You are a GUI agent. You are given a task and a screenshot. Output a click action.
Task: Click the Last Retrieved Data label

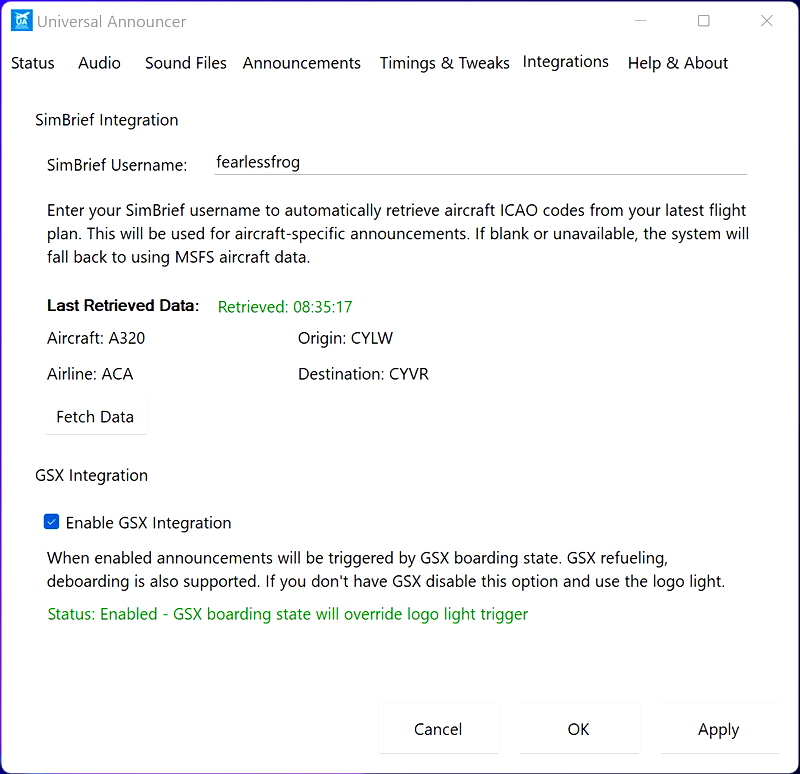click(123, 305)
